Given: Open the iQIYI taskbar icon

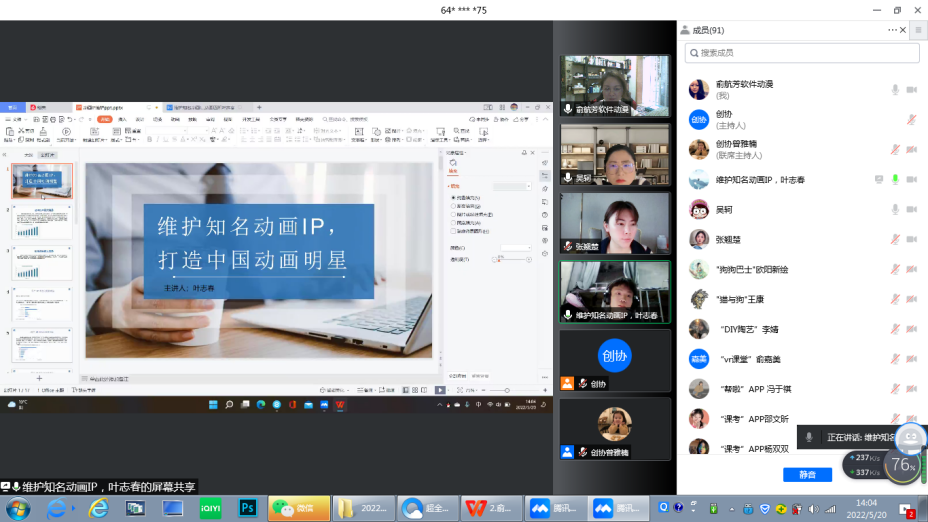Looking at the screenshot, I should pos(210,508).
